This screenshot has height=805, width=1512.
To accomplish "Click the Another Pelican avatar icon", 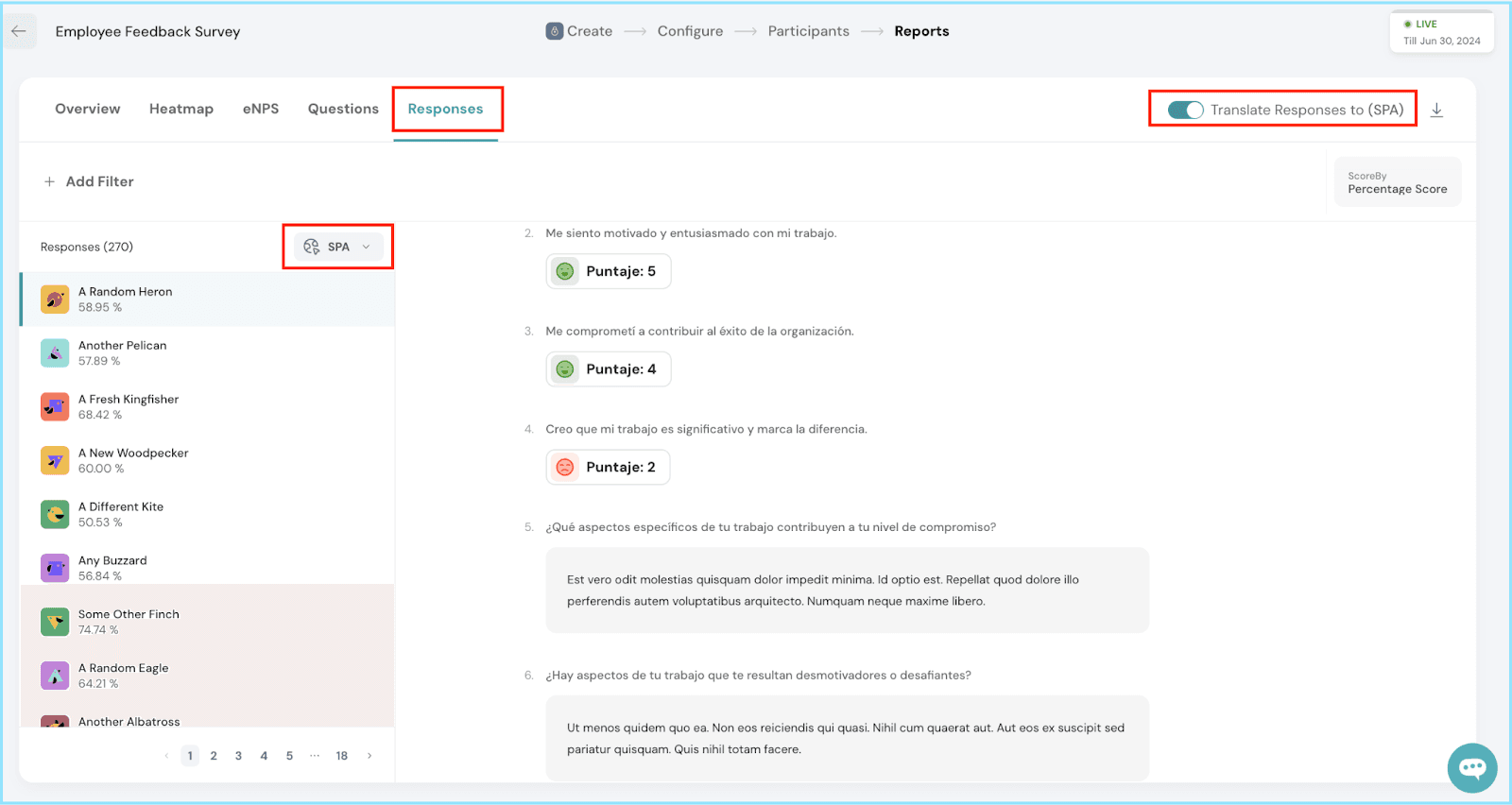I will pyautogui.click(x=55, y=353).
